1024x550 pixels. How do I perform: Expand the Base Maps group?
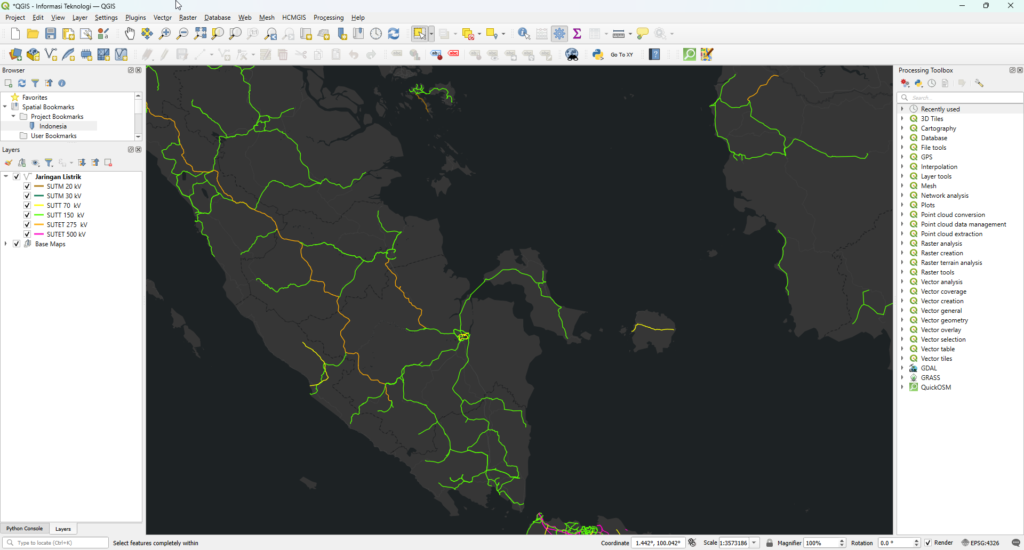(x=6, y=244)
